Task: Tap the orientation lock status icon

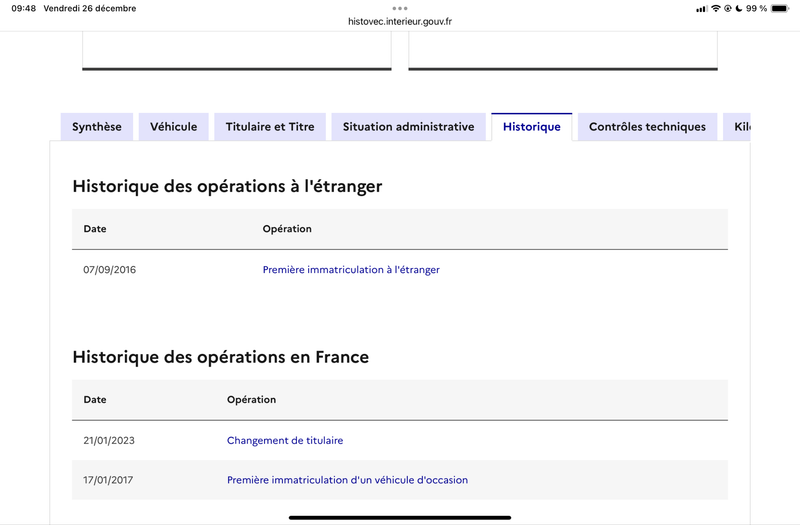Action: pos(727,8)
